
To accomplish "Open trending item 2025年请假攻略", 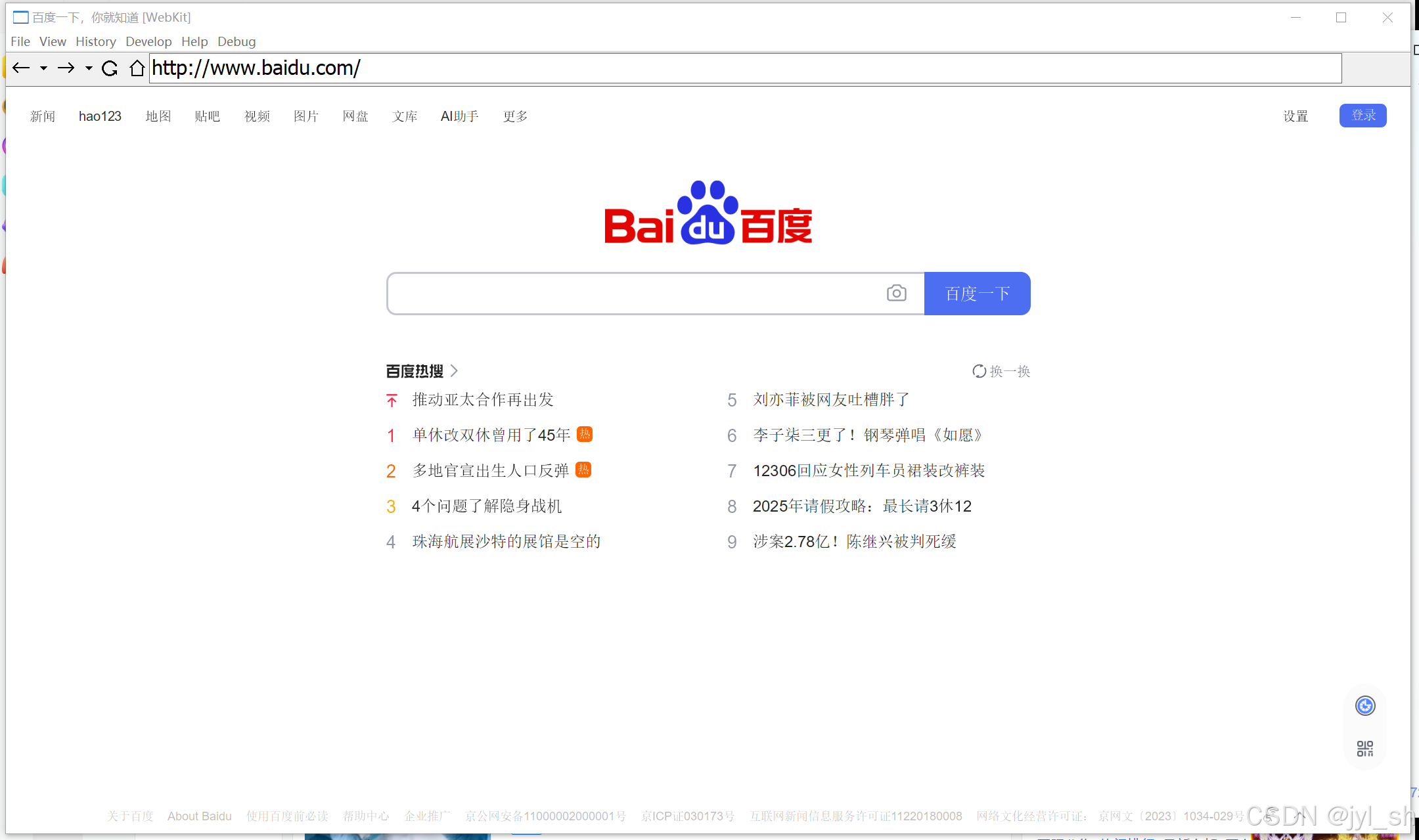I will 862,506.
